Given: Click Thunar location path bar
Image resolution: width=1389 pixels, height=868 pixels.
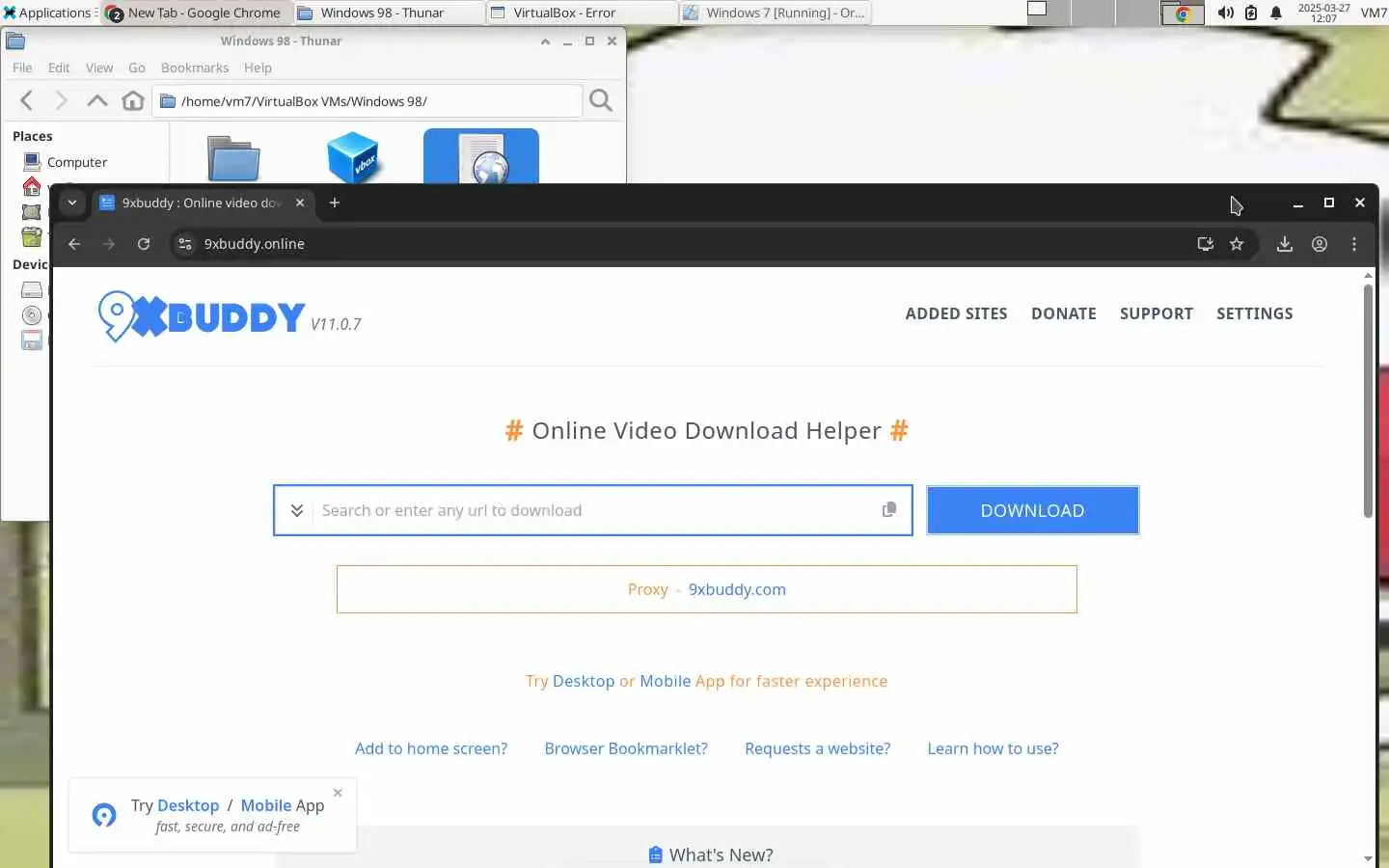Looking at the screenshot, I should (x=368, y=101).
